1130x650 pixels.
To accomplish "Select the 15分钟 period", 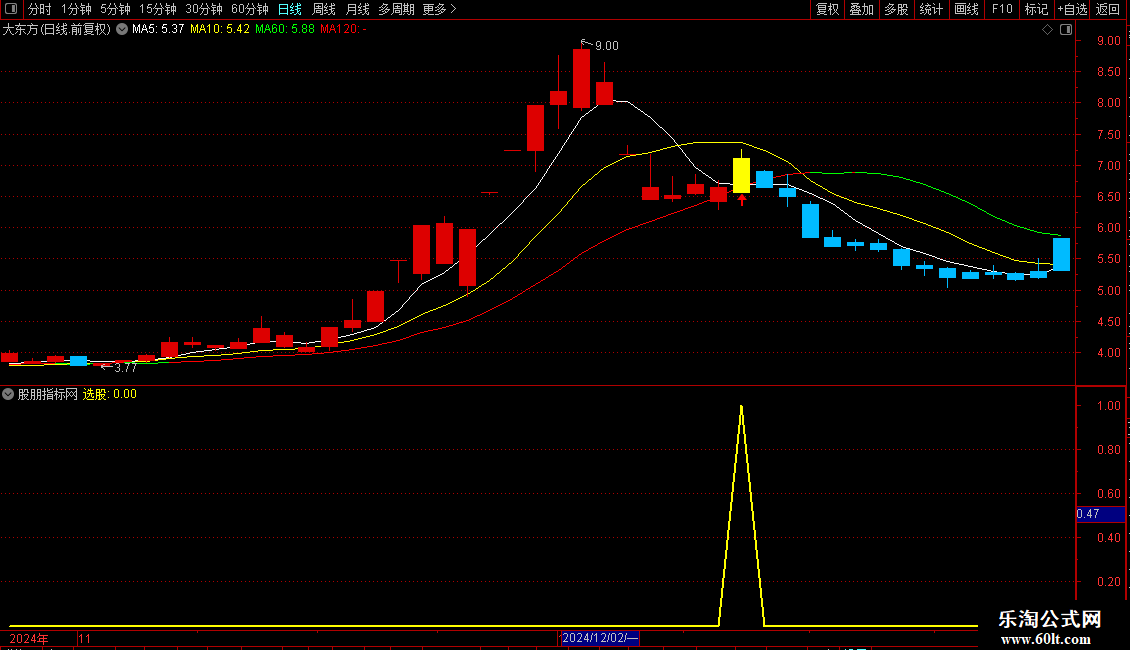I will (157, 9).
